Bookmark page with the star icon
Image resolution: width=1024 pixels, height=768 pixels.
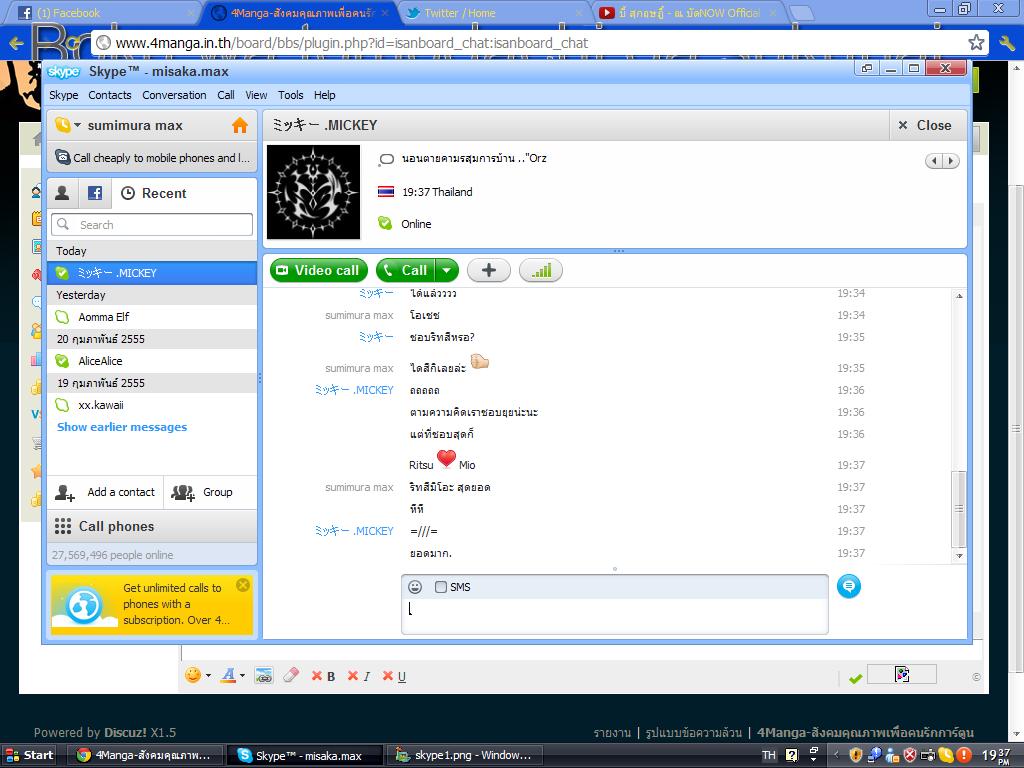(x=976, y=42)
